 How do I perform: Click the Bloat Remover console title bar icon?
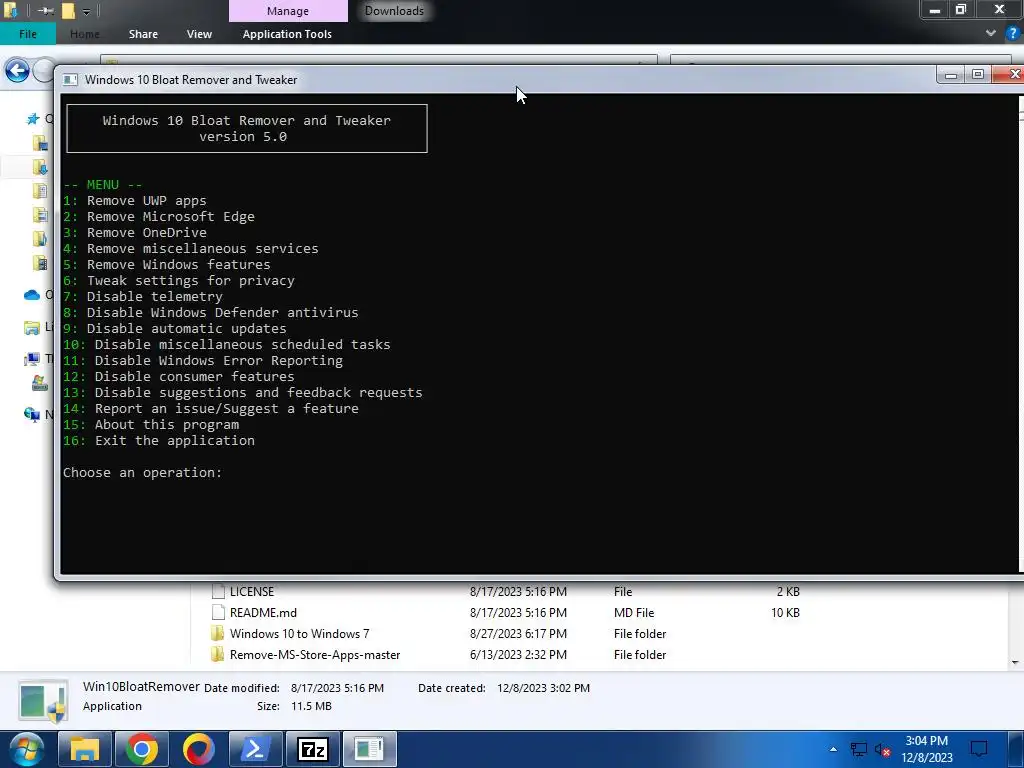(70, 80)
